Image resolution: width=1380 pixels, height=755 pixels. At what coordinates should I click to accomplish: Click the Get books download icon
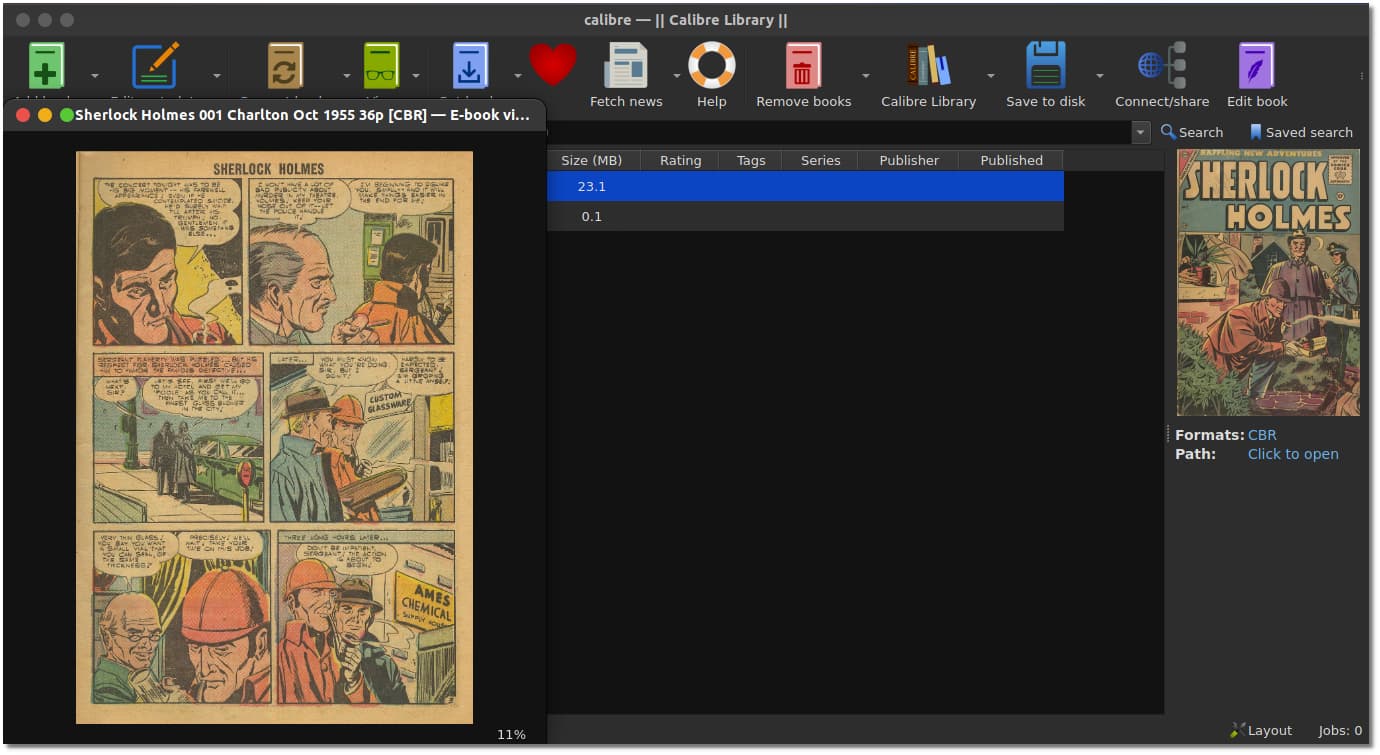[x=470, y=63]
